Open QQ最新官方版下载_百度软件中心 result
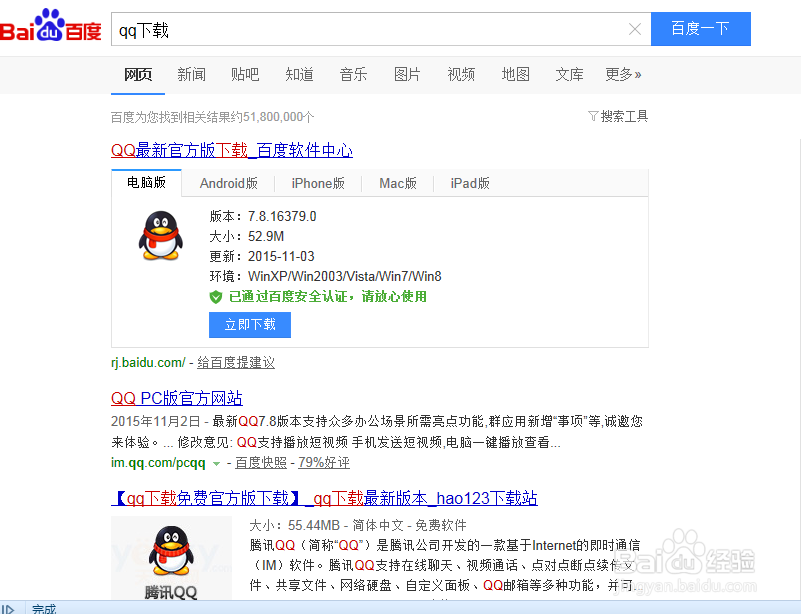Viewport: 801px width, 614px height. coord(232,150)
